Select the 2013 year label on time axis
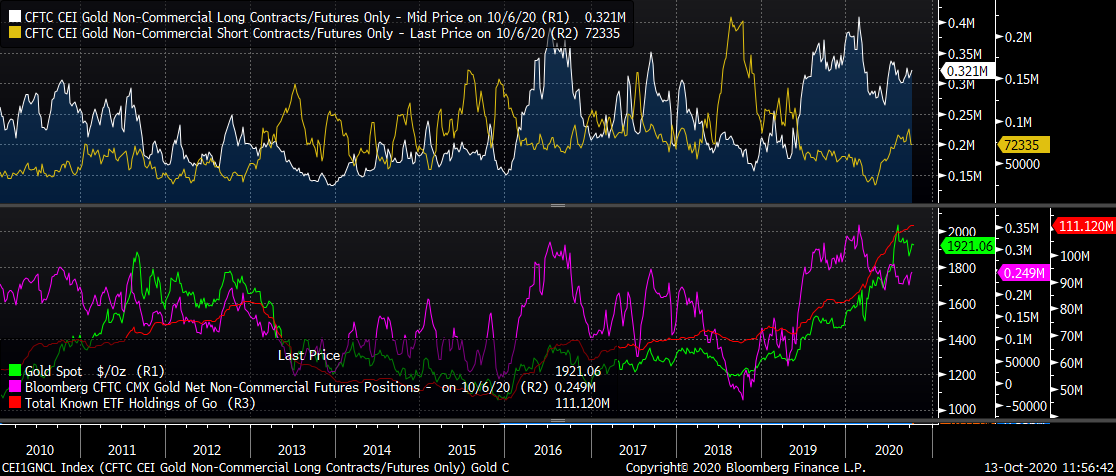1116x476 pixels. tap(293, 450)
